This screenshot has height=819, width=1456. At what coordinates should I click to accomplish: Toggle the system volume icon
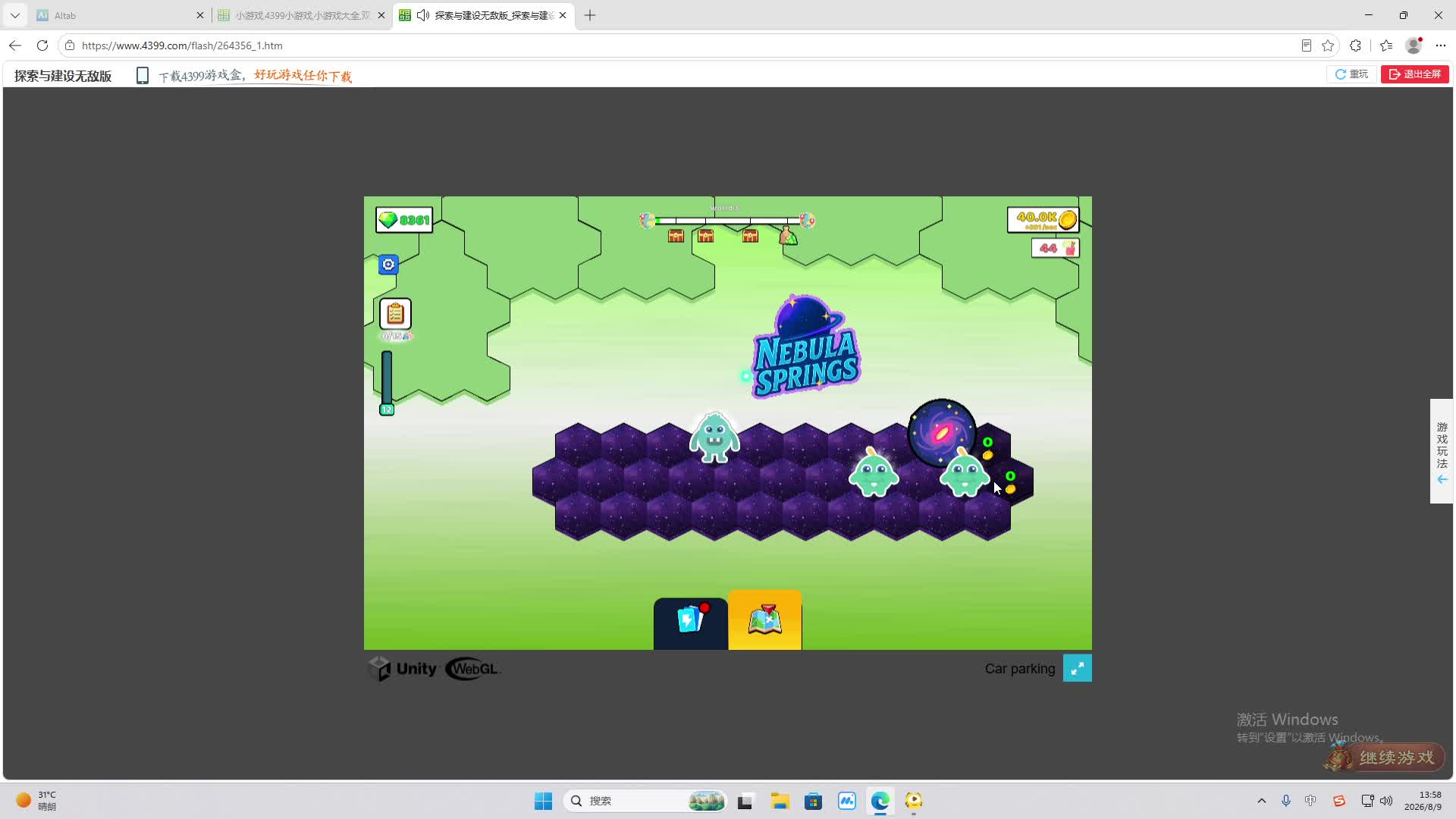click(x=1386, y=801)
